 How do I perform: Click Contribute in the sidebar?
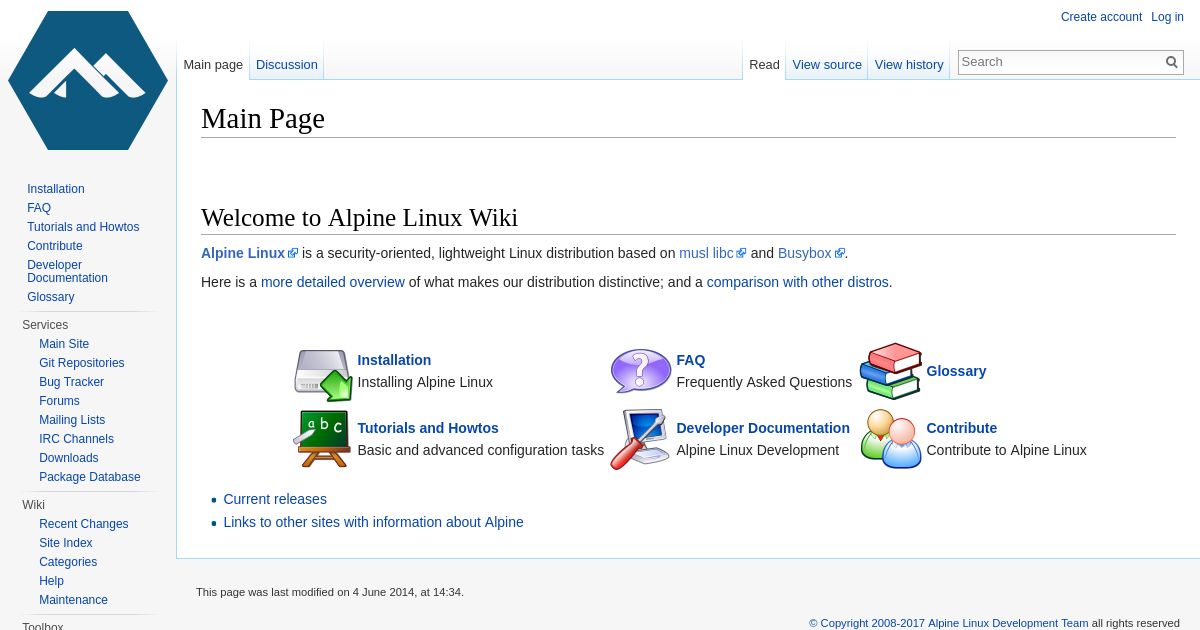[55, 246]
